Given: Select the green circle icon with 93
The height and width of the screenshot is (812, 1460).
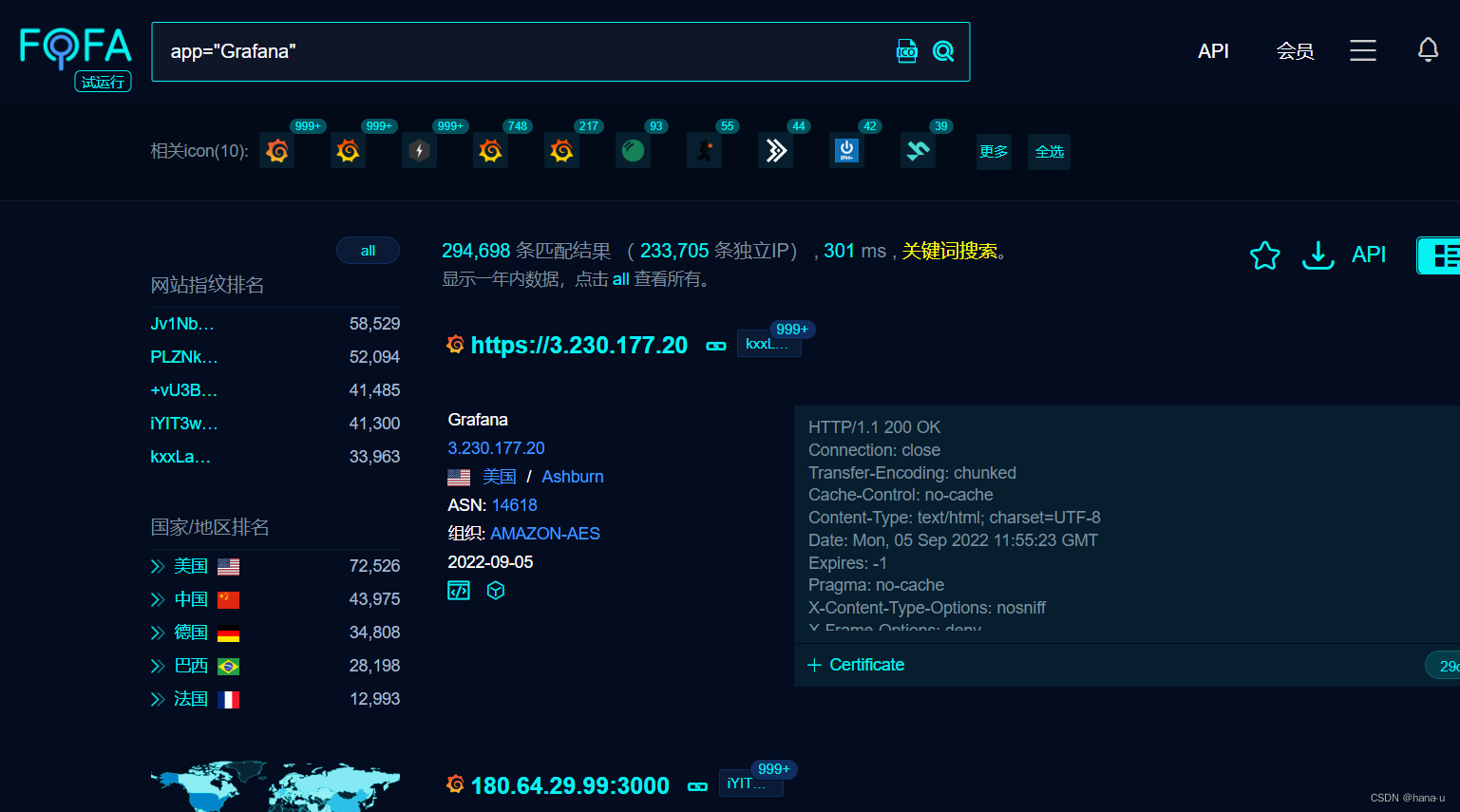Looking at the screenshot, I should [633, 150].
